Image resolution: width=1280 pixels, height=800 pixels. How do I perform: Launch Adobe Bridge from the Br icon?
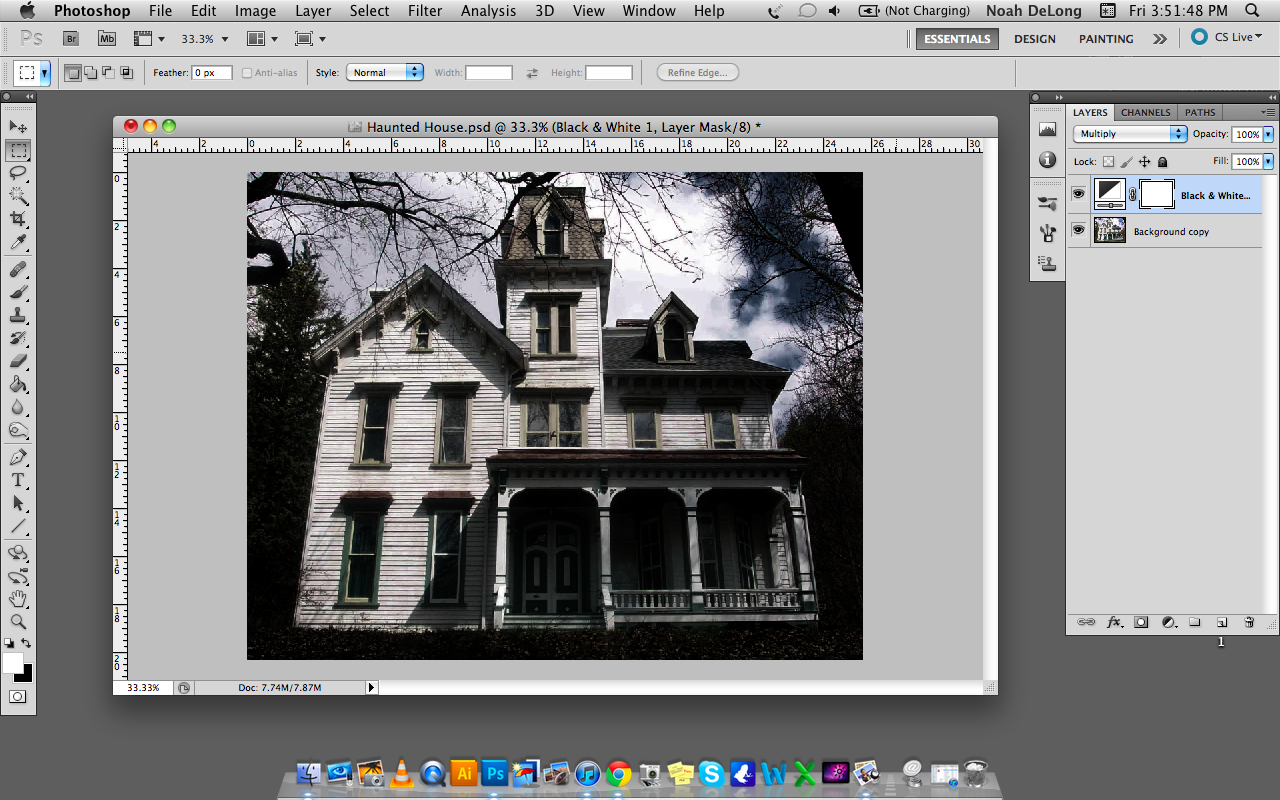pyautogui.click(x=71, y=39)
